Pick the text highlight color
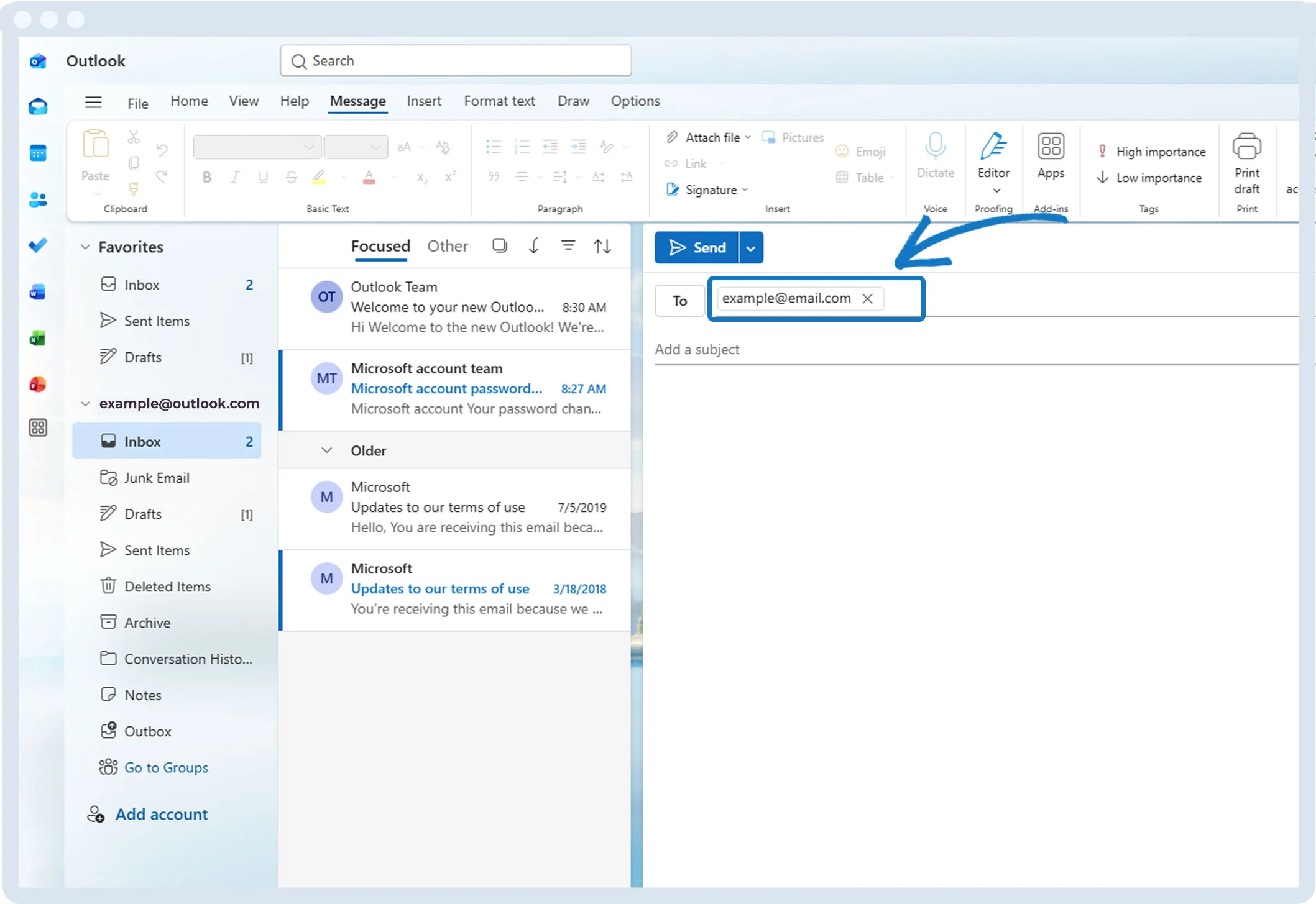The image size is (1316, 904). coord(319,178)
